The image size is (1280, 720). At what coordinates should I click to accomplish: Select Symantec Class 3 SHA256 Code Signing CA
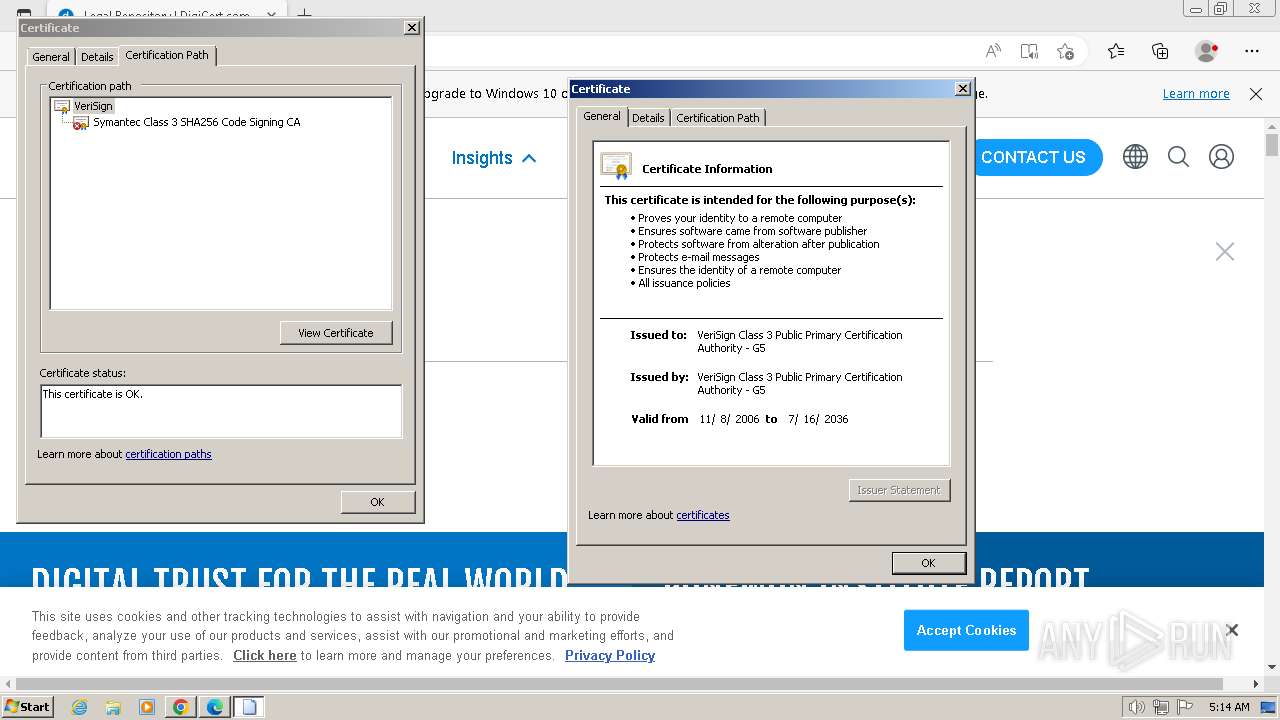point(196,122)
